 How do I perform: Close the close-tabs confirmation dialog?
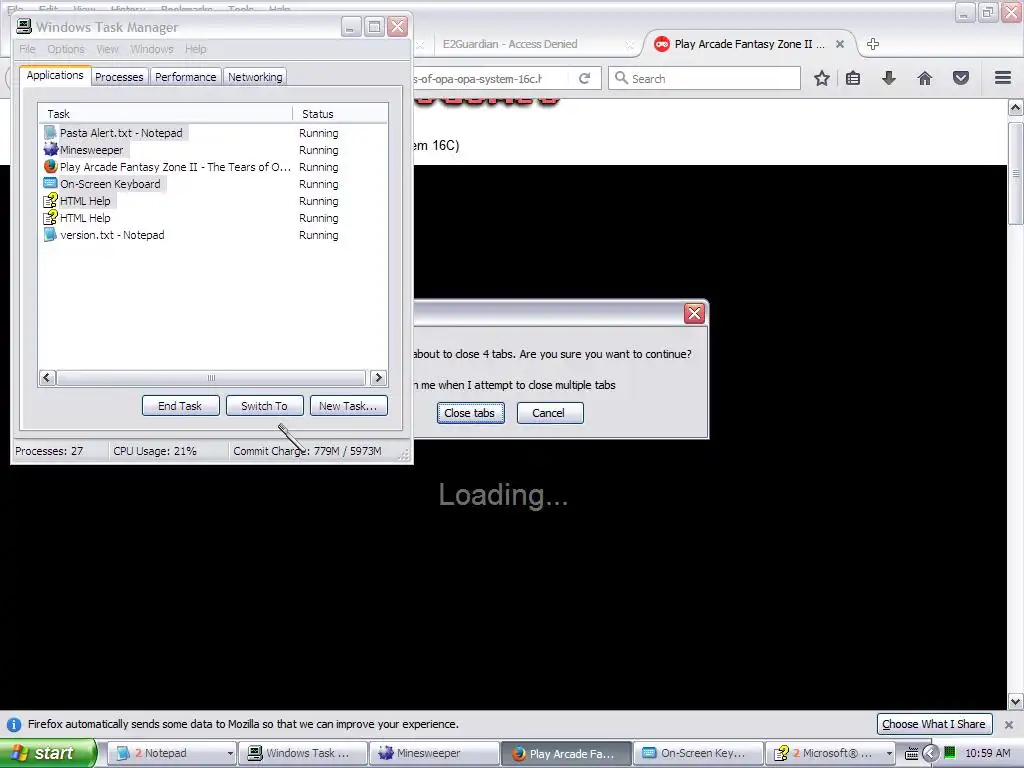pos(694,313)
